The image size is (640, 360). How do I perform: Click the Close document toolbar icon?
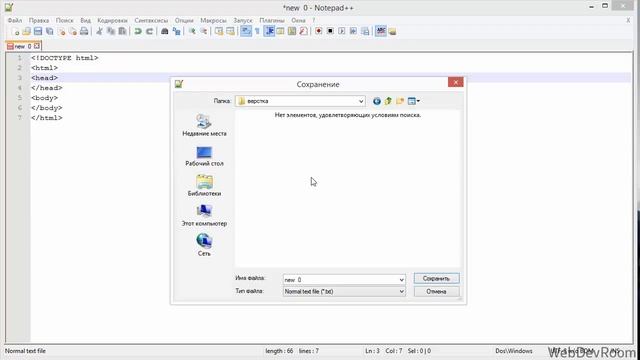(61, 31)
